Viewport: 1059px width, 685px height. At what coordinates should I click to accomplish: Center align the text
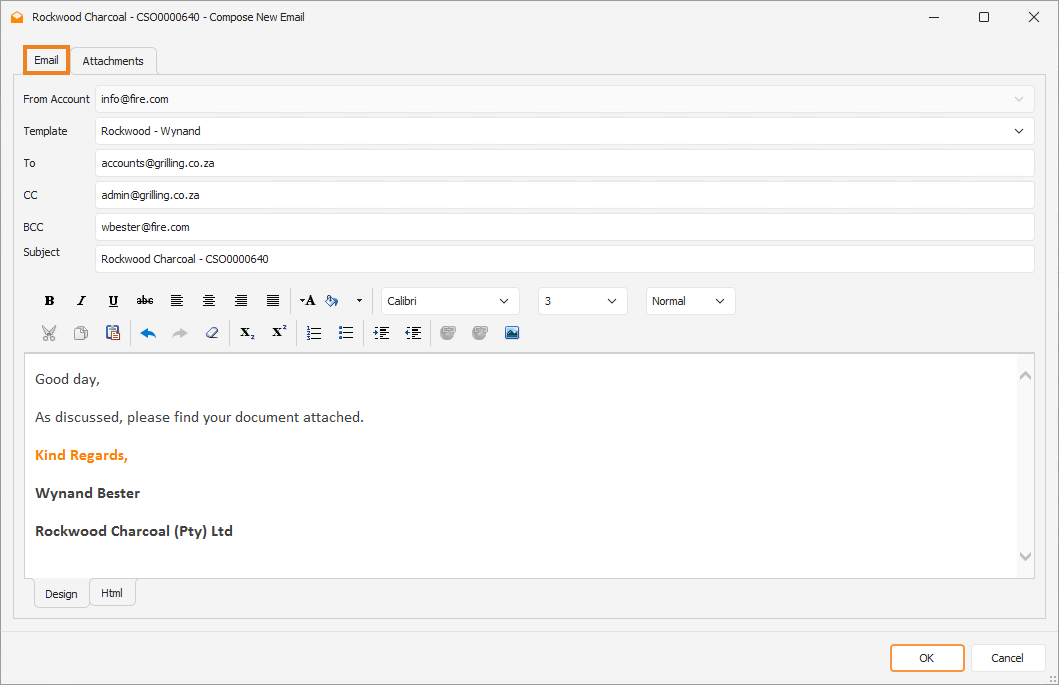(x=209, y=301)
